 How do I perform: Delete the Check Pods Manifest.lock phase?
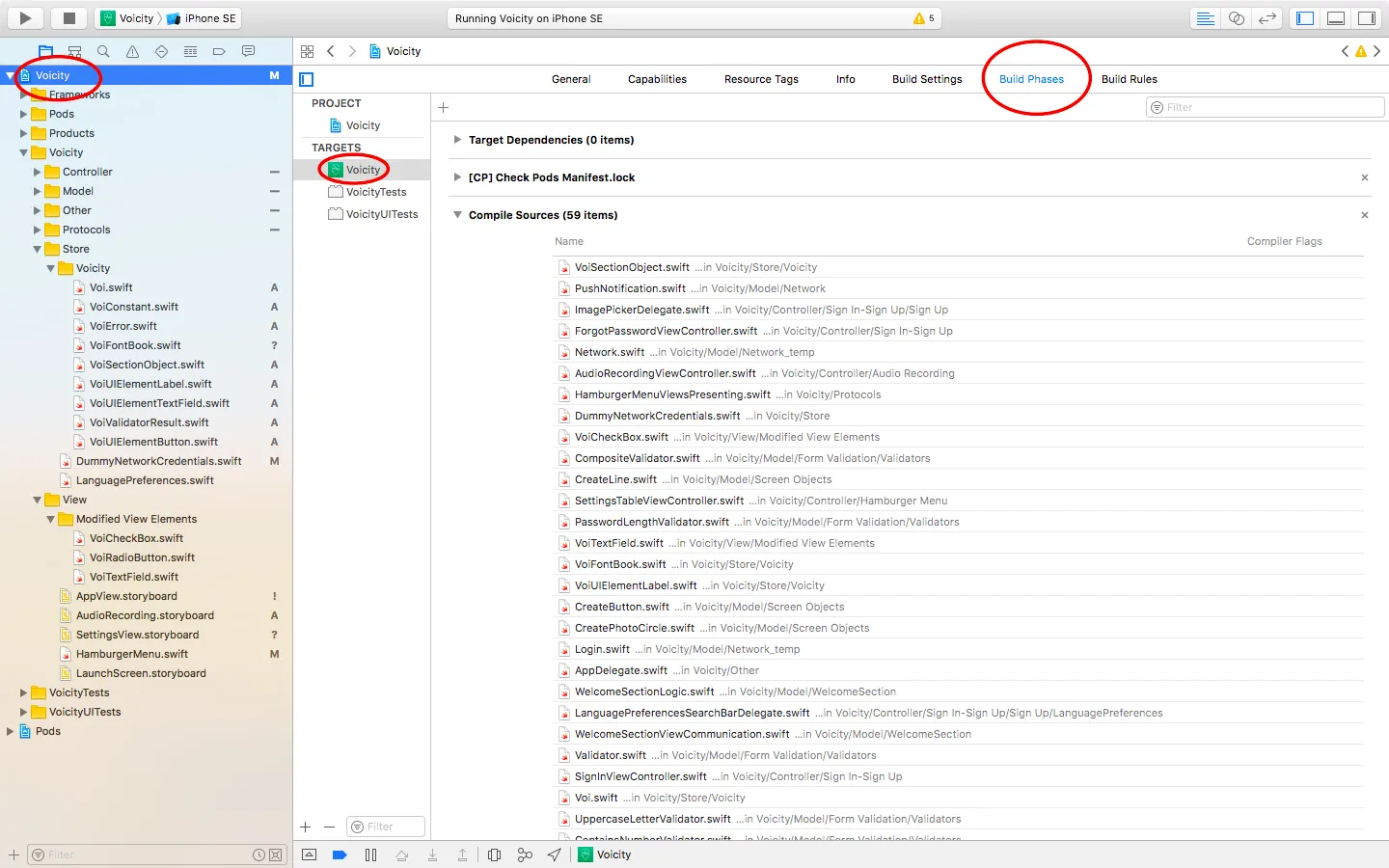pos(1365,177)
